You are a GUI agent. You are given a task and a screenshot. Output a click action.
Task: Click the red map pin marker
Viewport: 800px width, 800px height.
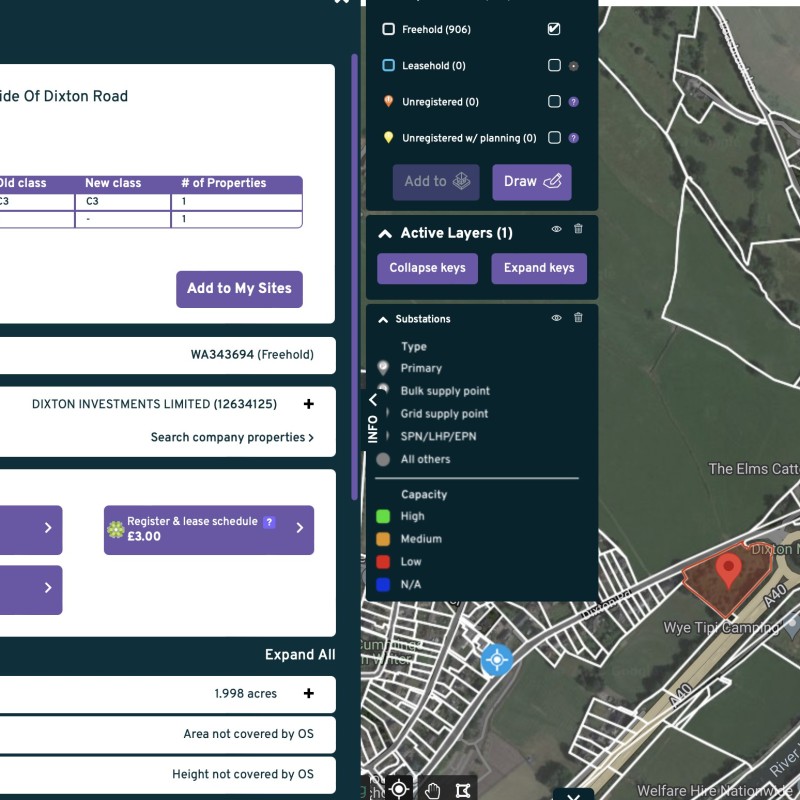coord(729,570)
